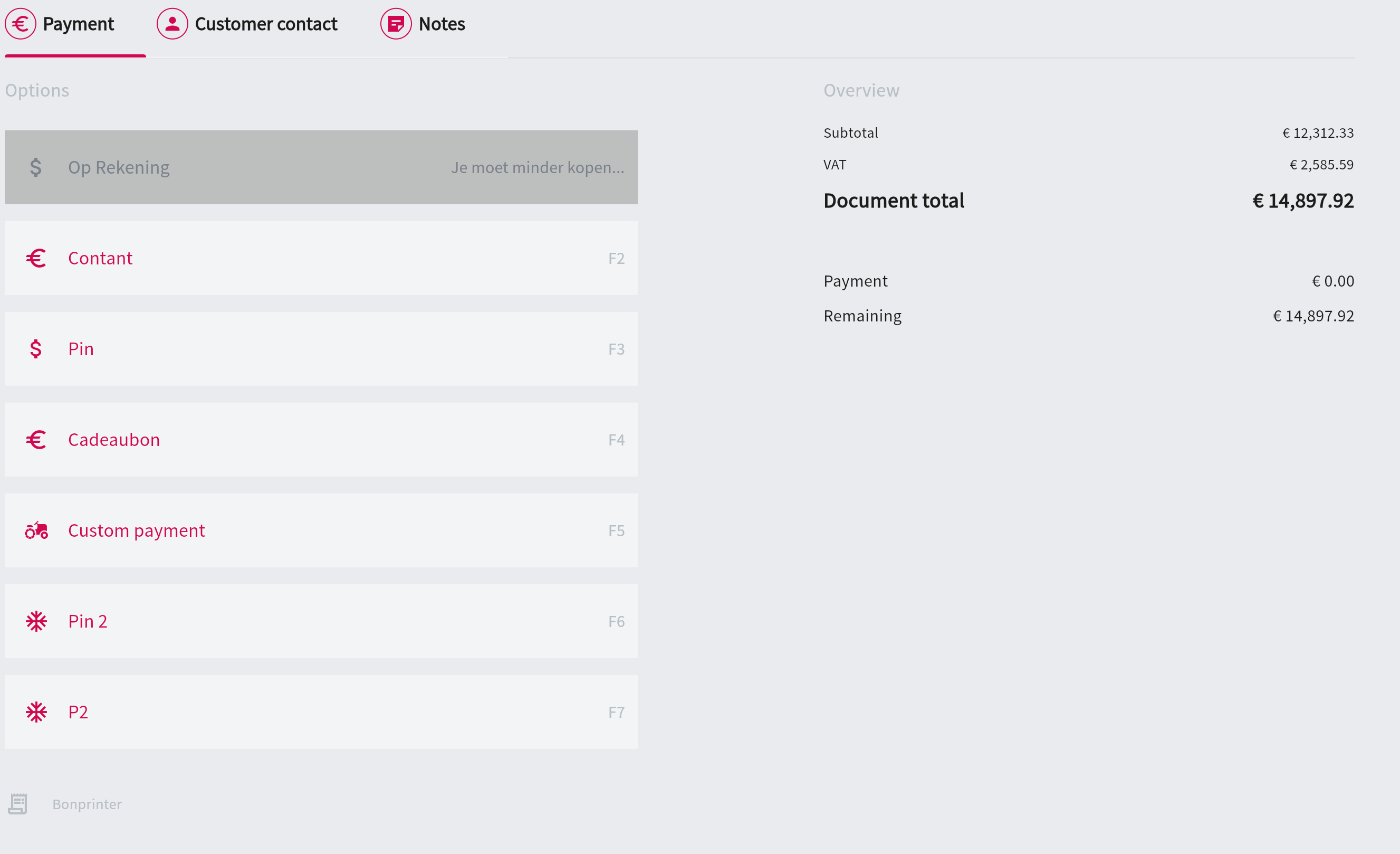The image size is (1400, 854).
Task: Click the euro icon on Payment tab
Action: coord(21,24)
